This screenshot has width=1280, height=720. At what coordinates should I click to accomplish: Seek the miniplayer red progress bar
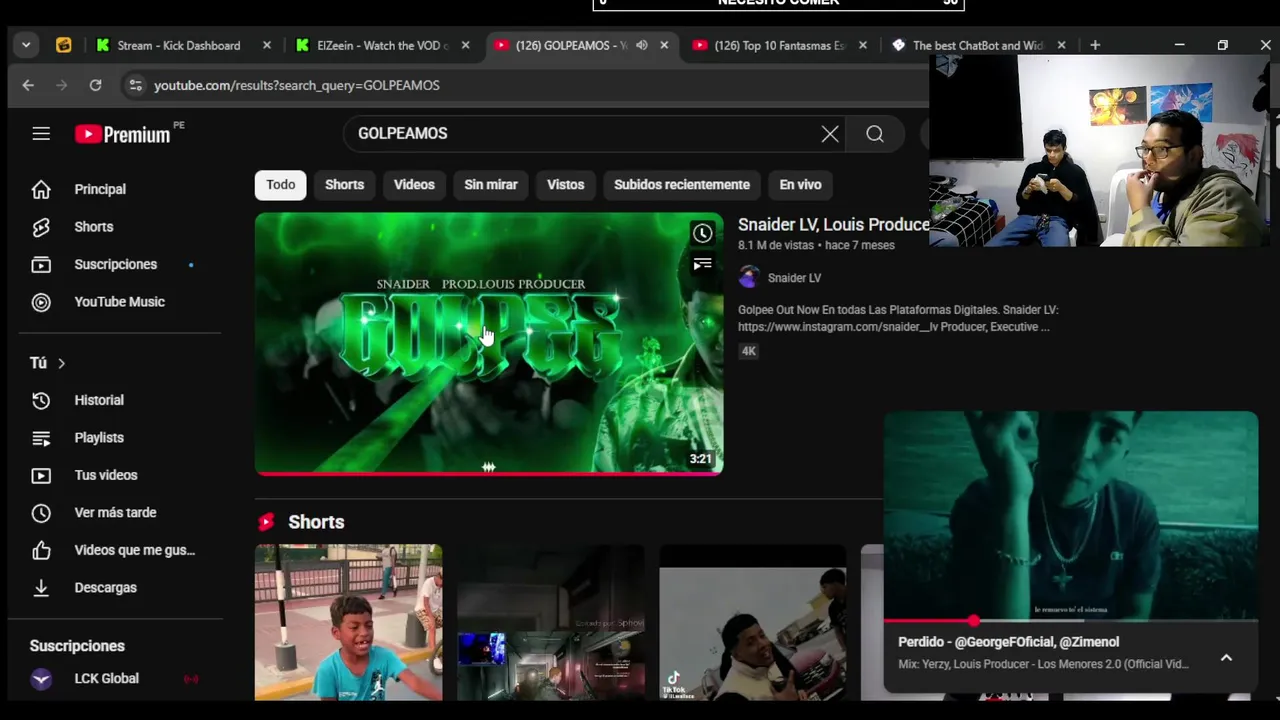tap(1070, 621)
